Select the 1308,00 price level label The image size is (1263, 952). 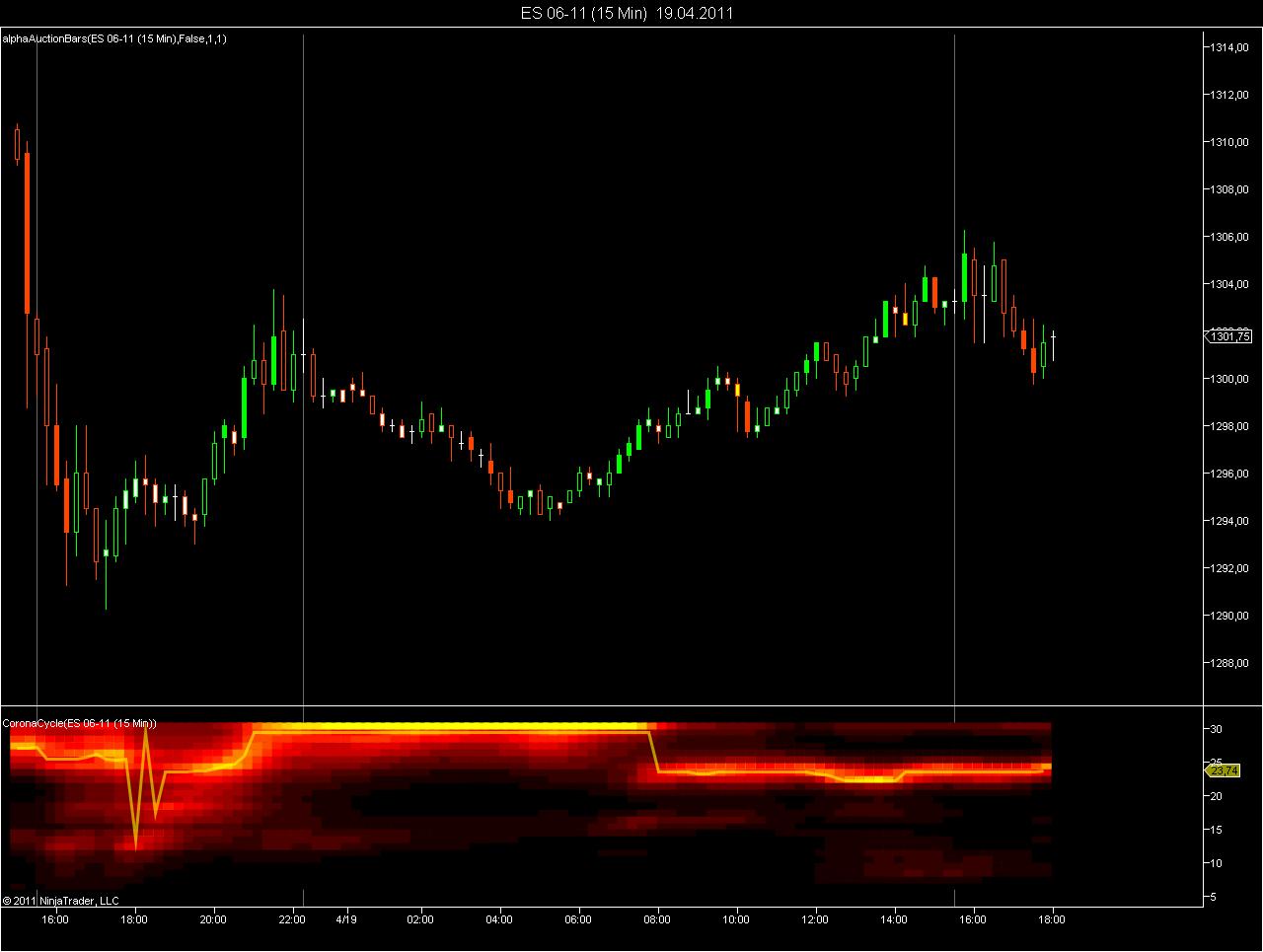(1230, 189)
